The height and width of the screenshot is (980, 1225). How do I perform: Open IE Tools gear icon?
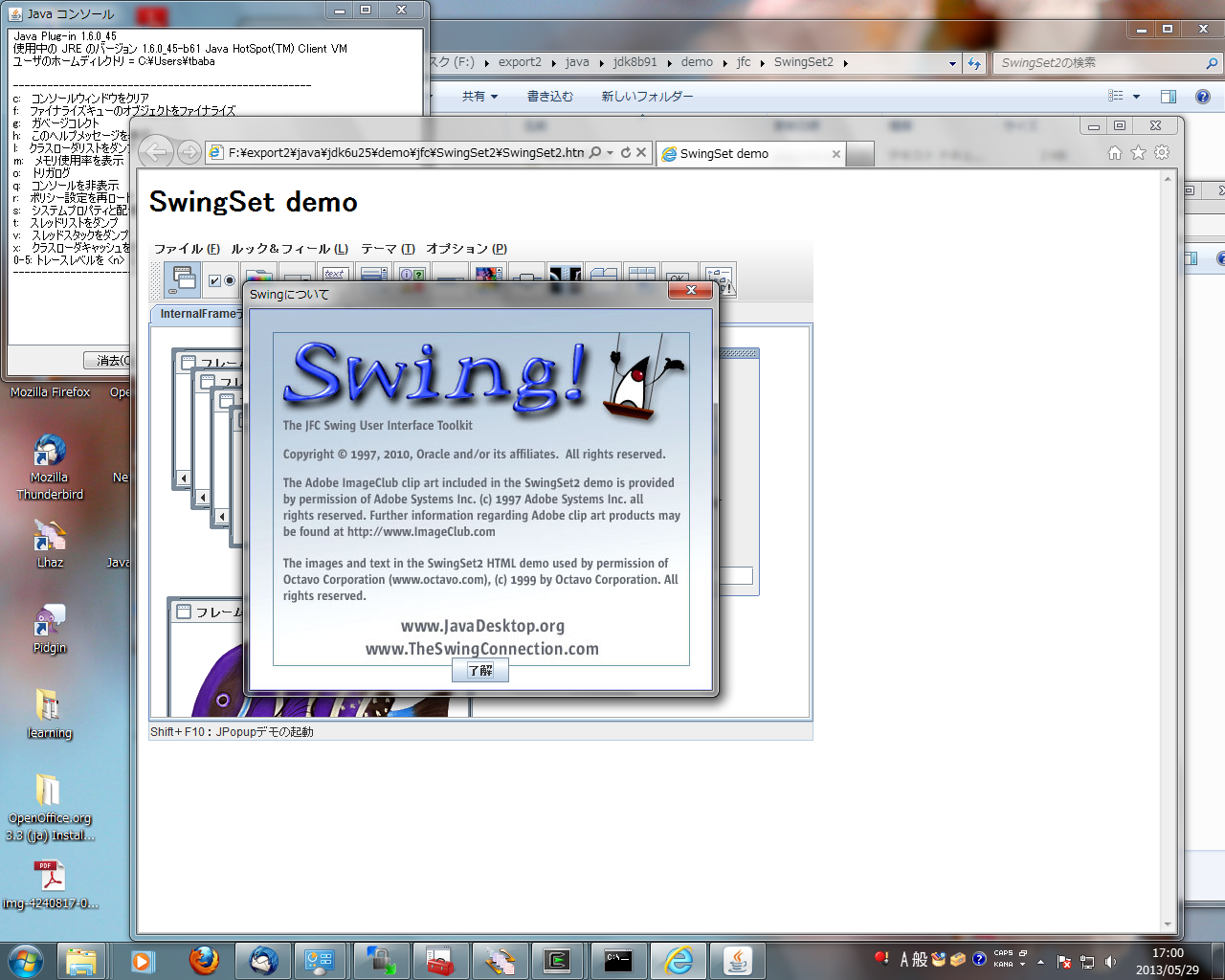(1162, 153)
